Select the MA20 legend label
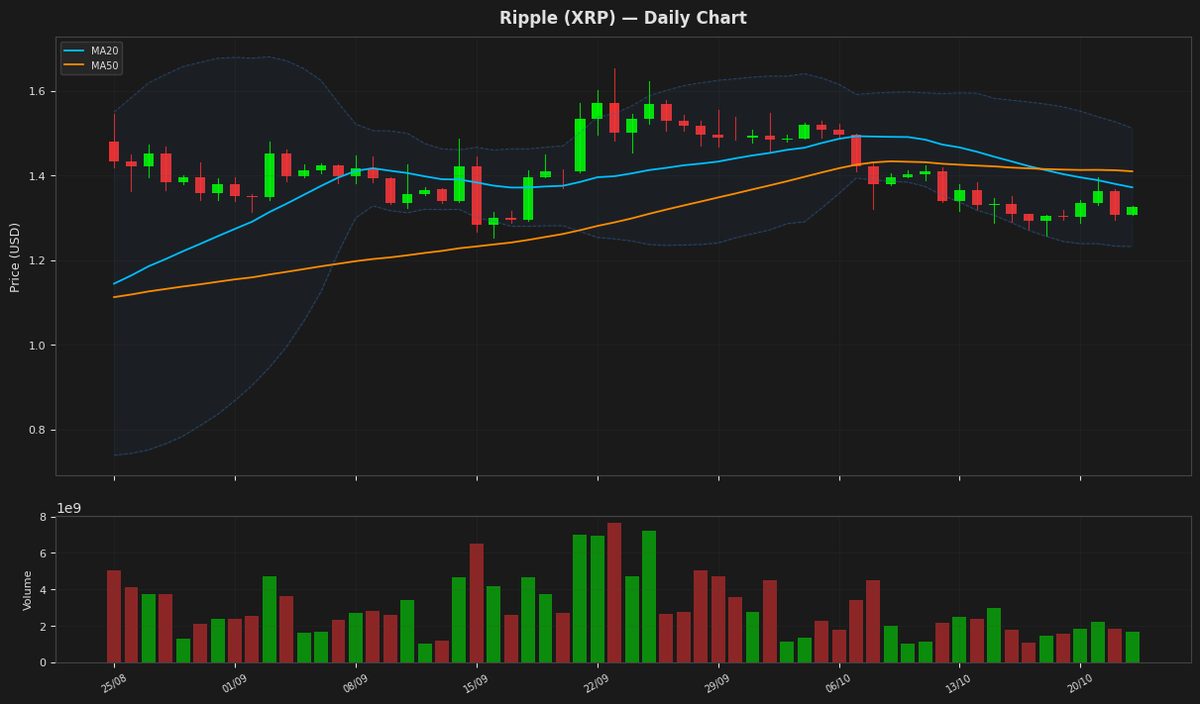The width and height of the screenshot is (1200, 704). point(105,51)
